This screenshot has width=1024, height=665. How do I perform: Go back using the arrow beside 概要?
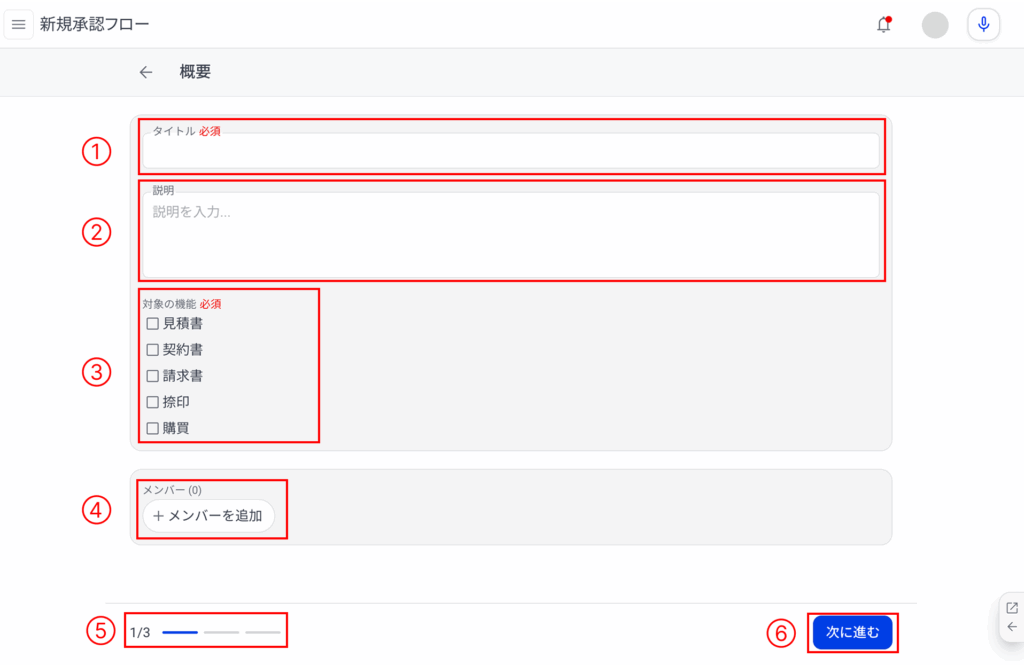coord(146,72)
